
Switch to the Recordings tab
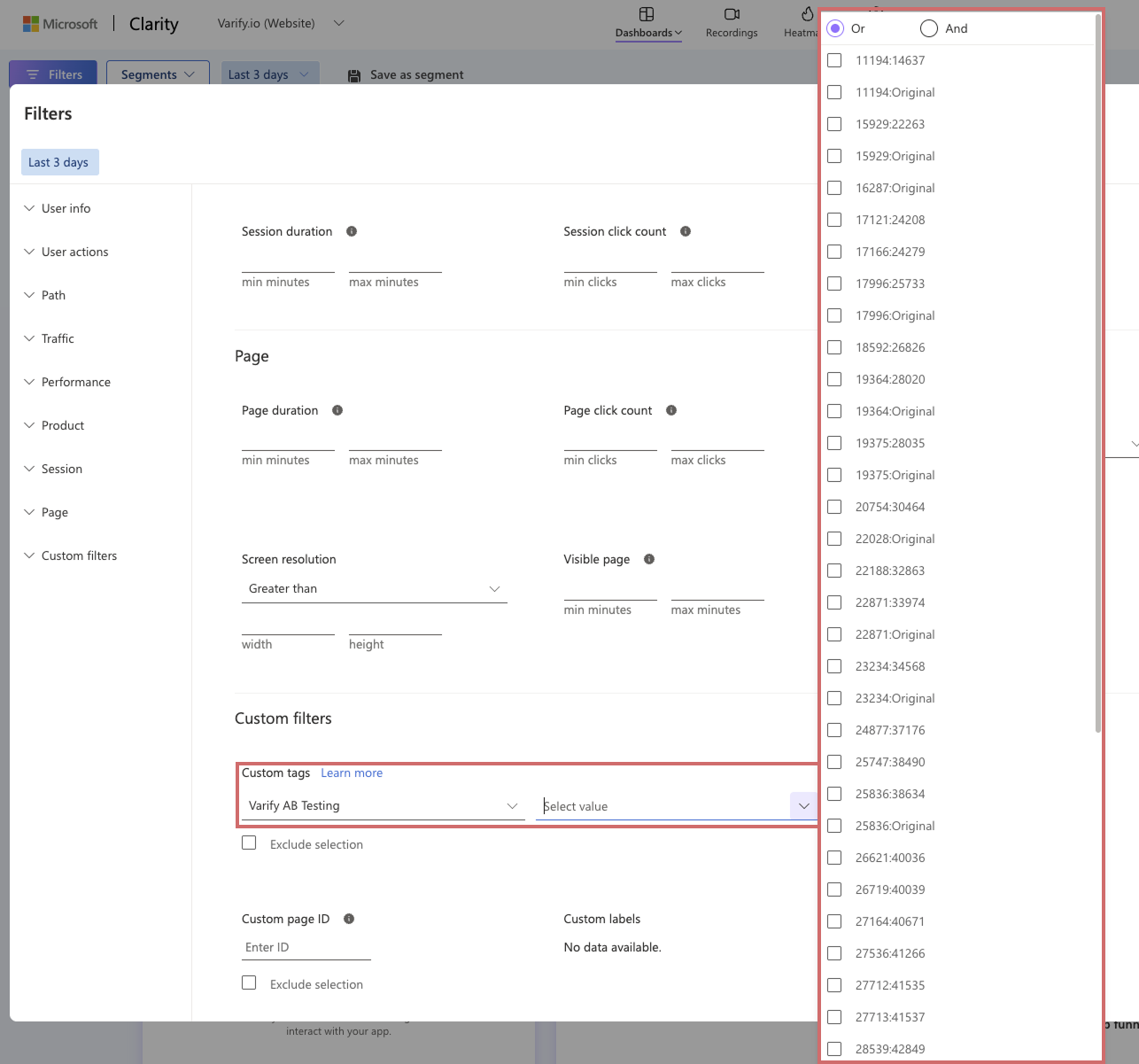point(732,23)
